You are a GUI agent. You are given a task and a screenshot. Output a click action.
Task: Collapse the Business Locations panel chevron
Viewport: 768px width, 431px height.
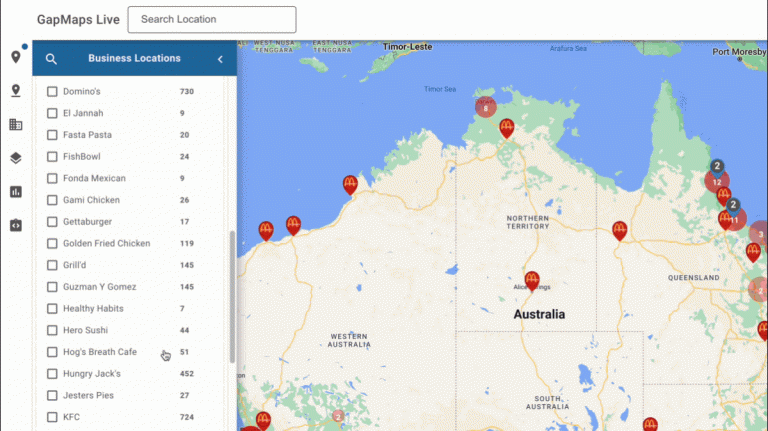220,59
